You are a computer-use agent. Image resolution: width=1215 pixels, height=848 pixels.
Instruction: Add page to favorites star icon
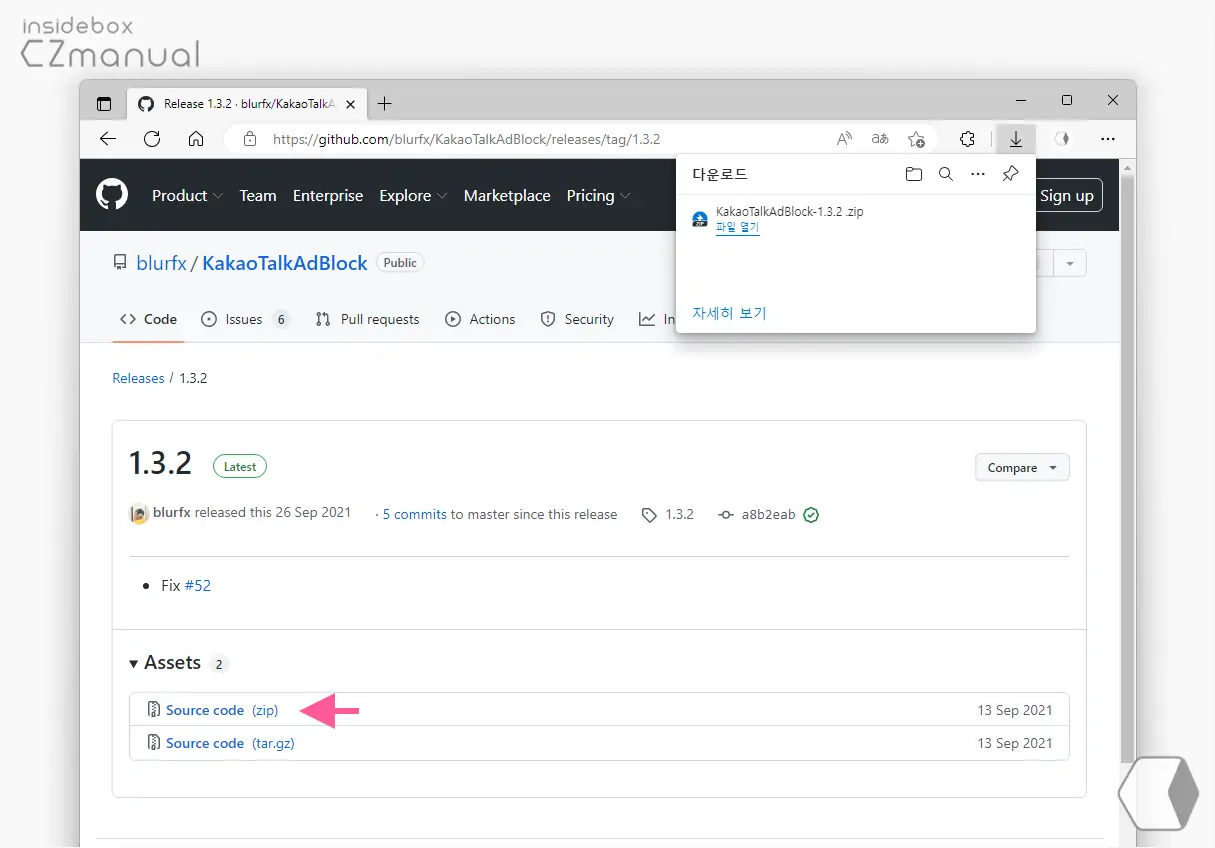(x=916, y=139)
